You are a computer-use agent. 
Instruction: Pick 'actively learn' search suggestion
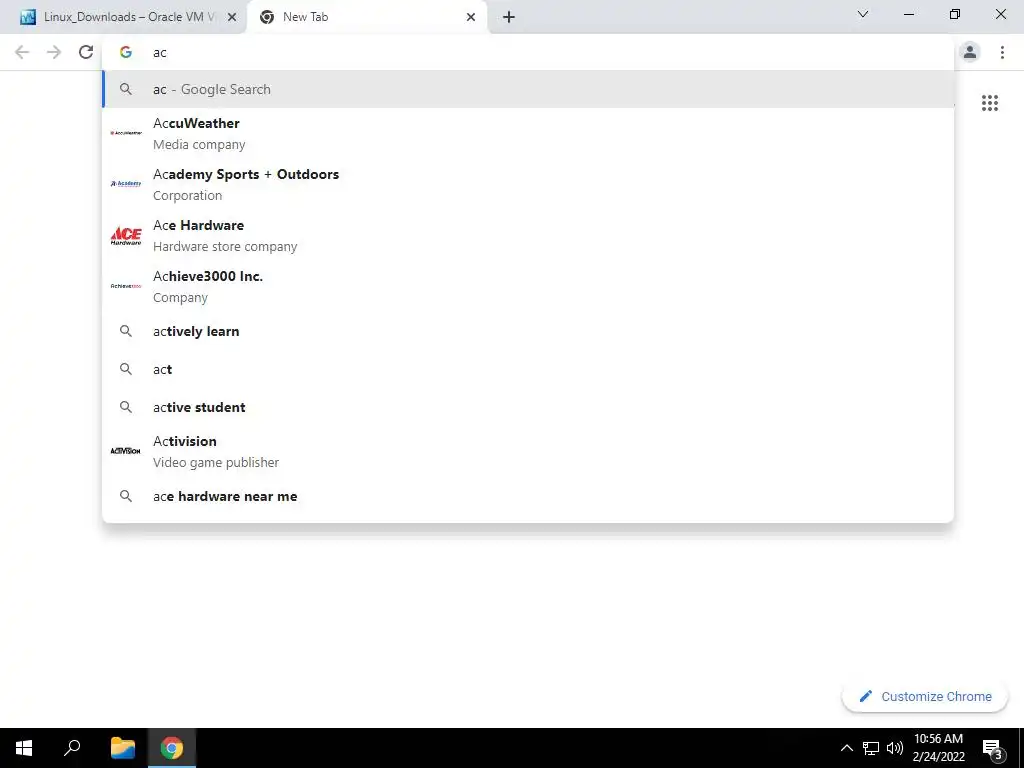click(528, 331)
